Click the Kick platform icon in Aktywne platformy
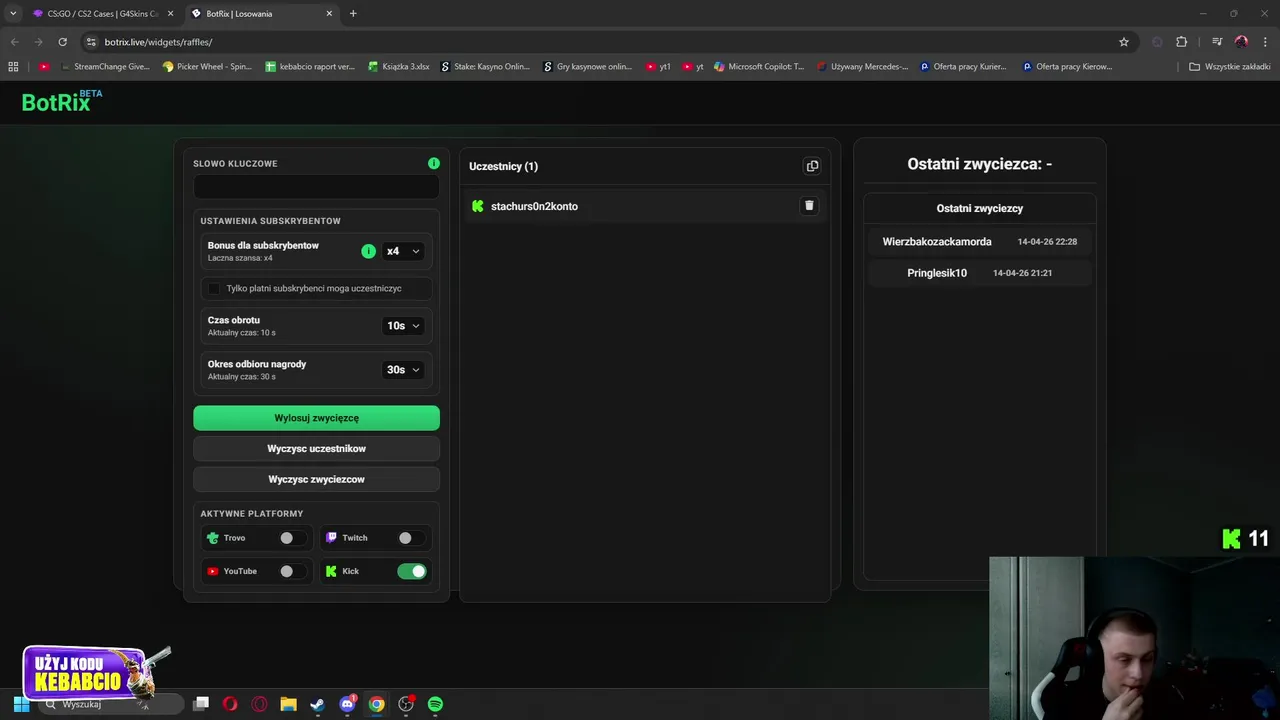 [332, 571]
